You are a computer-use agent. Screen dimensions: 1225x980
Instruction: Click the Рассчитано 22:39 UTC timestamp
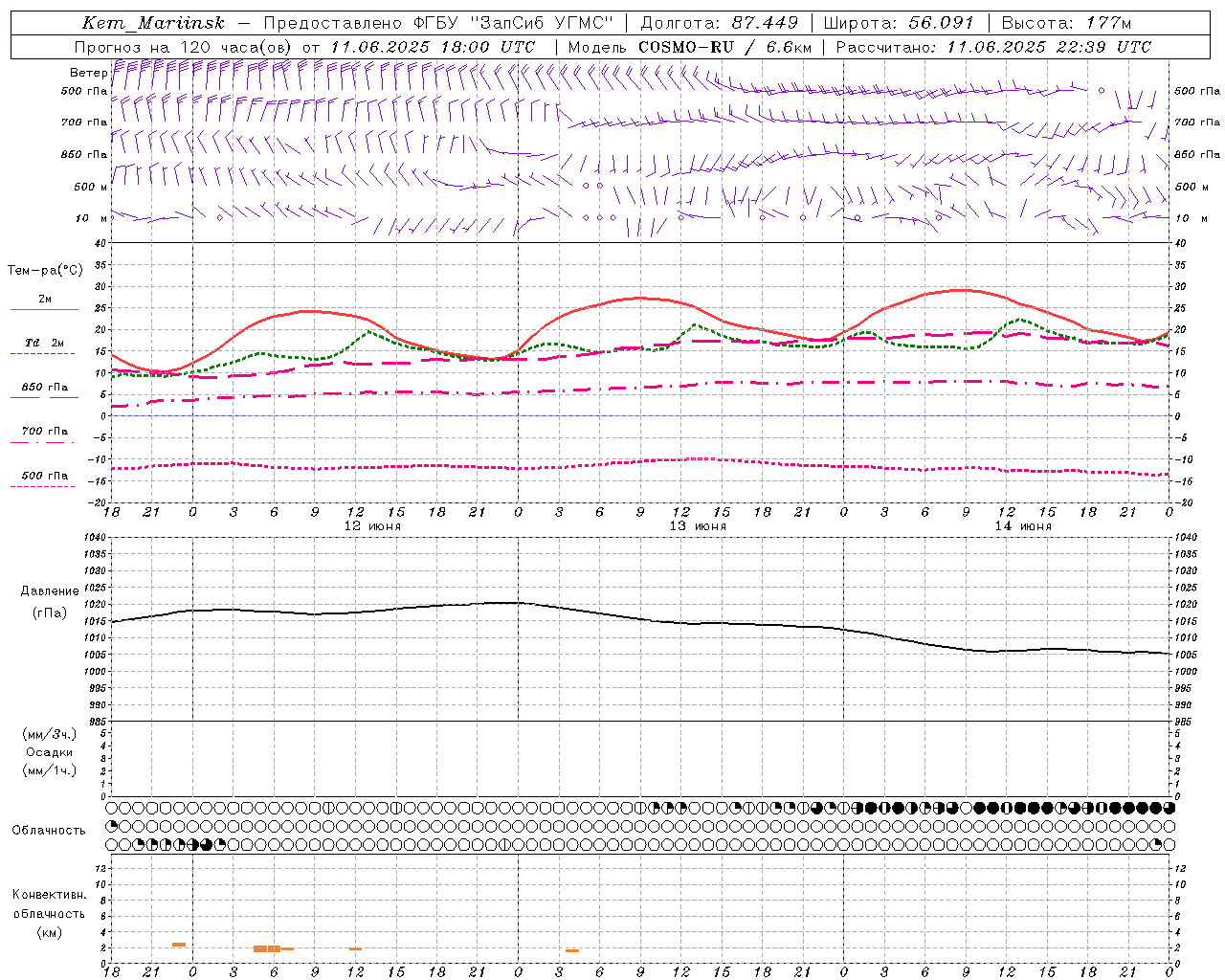point(993,47)
